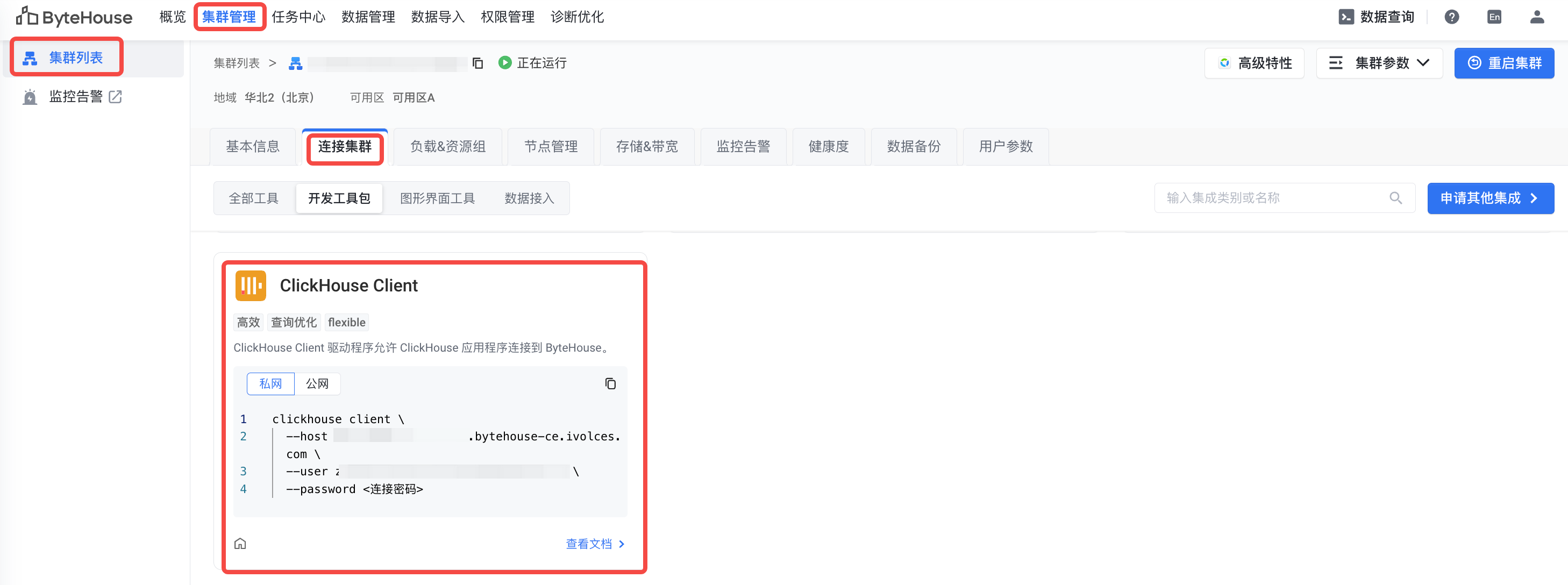Click the 重启集群 button
This screenshot has width=1568, height=585.
click(x=1503, y=63)
